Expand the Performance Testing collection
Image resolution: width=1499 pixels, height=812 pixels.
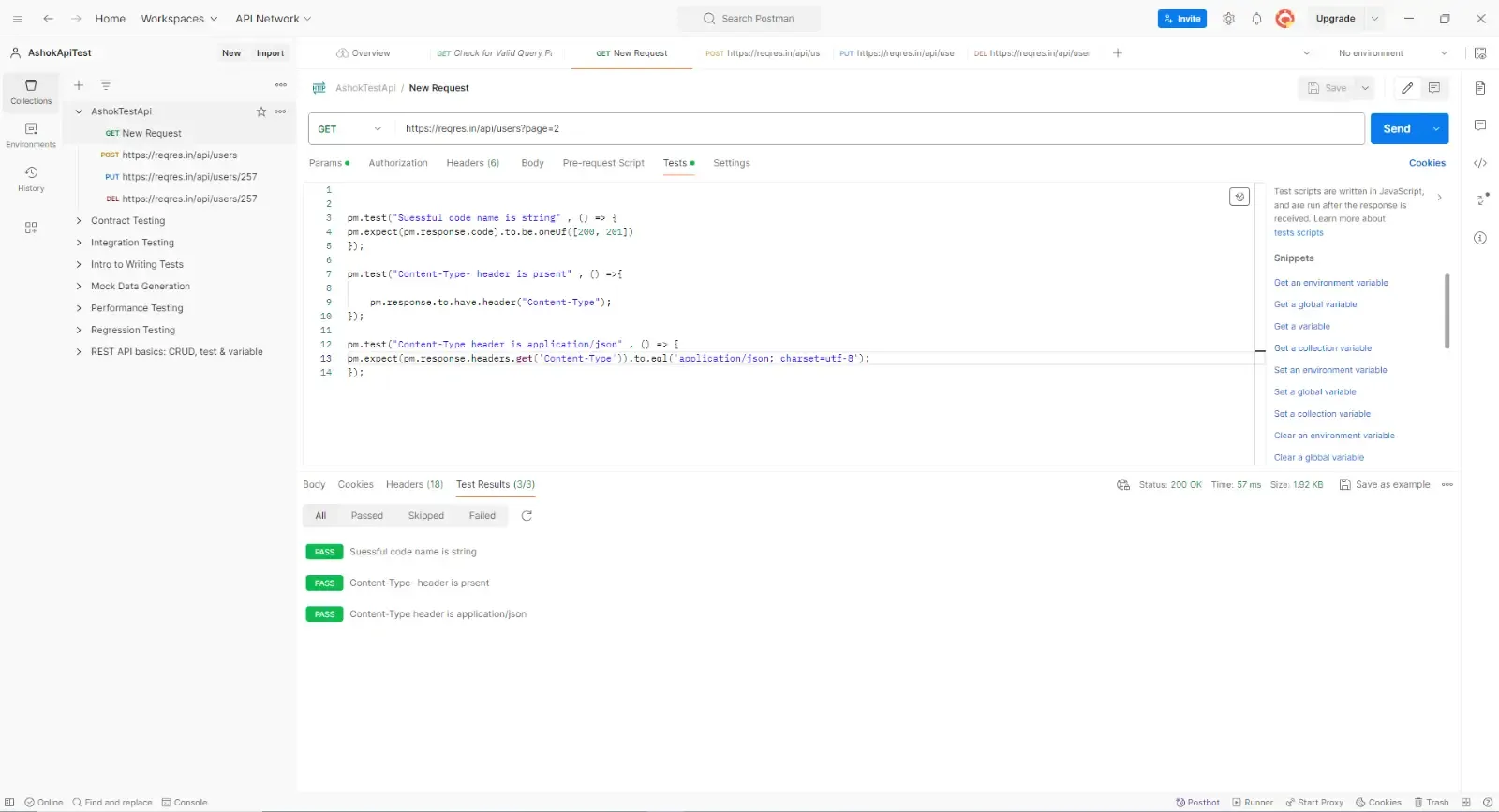pyautogui.click(x=79, y=308)
